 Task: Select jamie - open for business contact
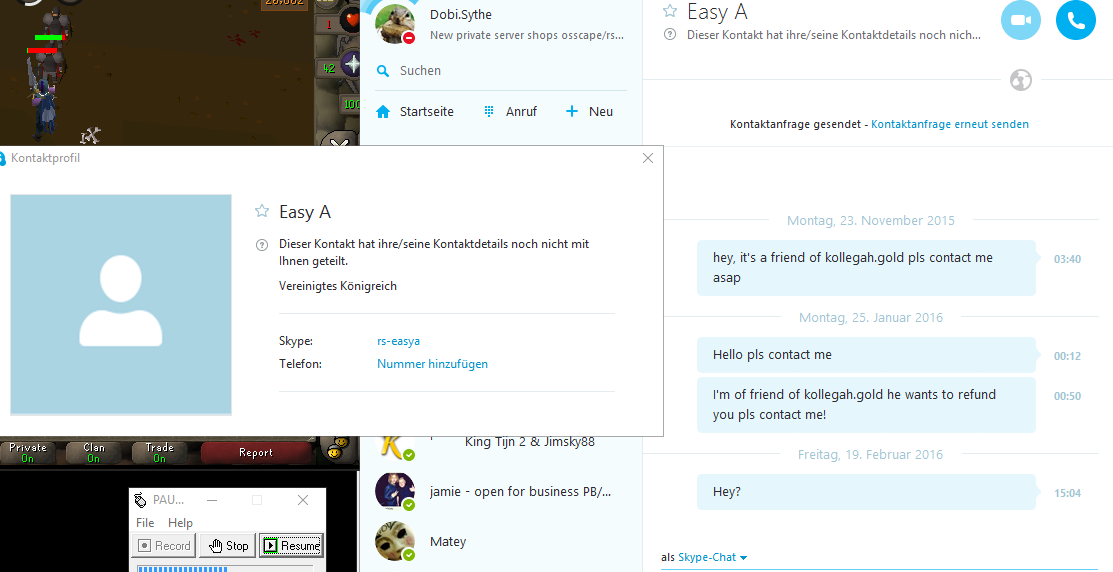click(x=500, y=491)
